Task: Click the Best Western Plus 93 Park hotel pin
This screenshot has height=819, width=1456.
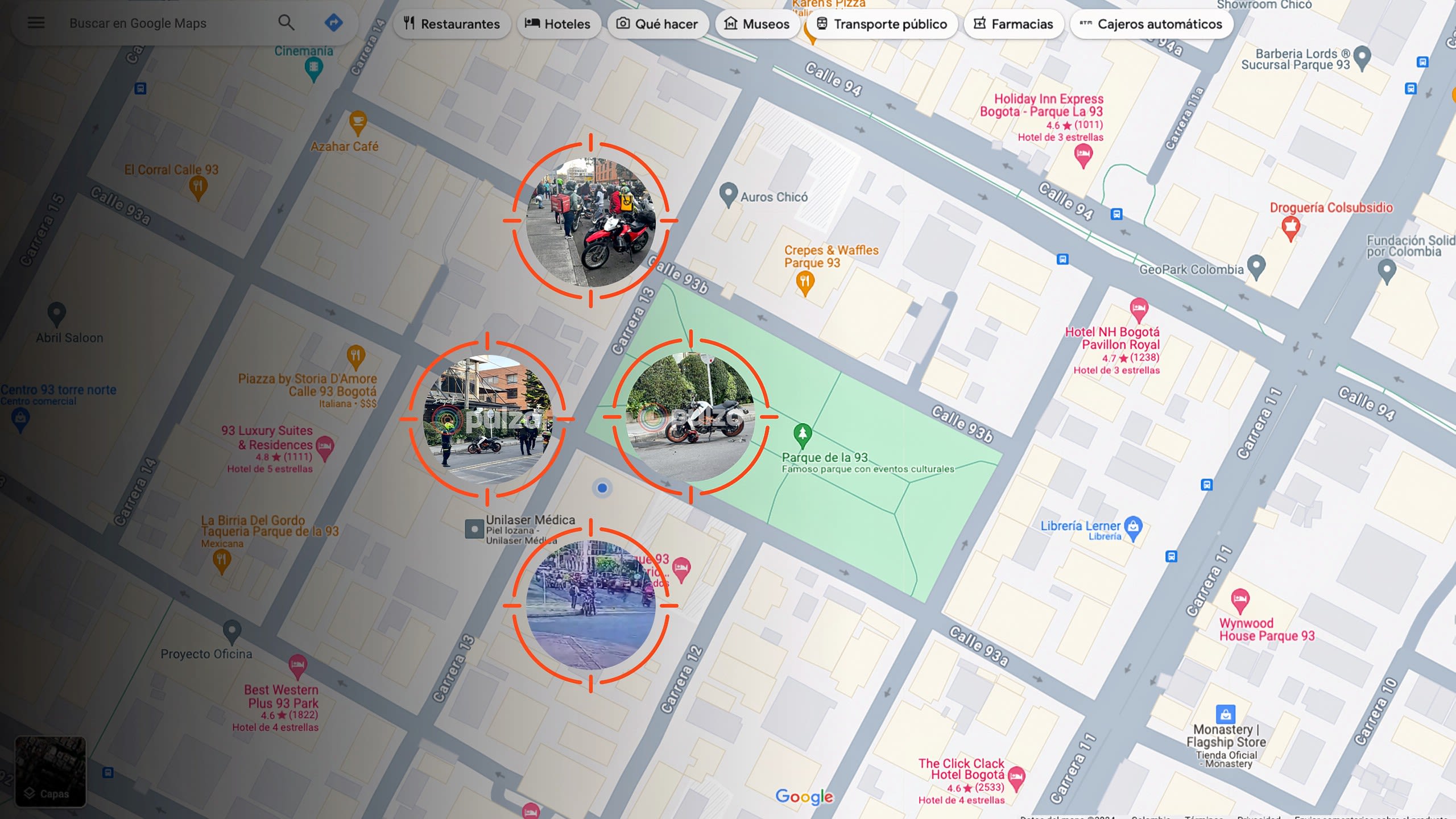Action: click(x=297, y=667)
